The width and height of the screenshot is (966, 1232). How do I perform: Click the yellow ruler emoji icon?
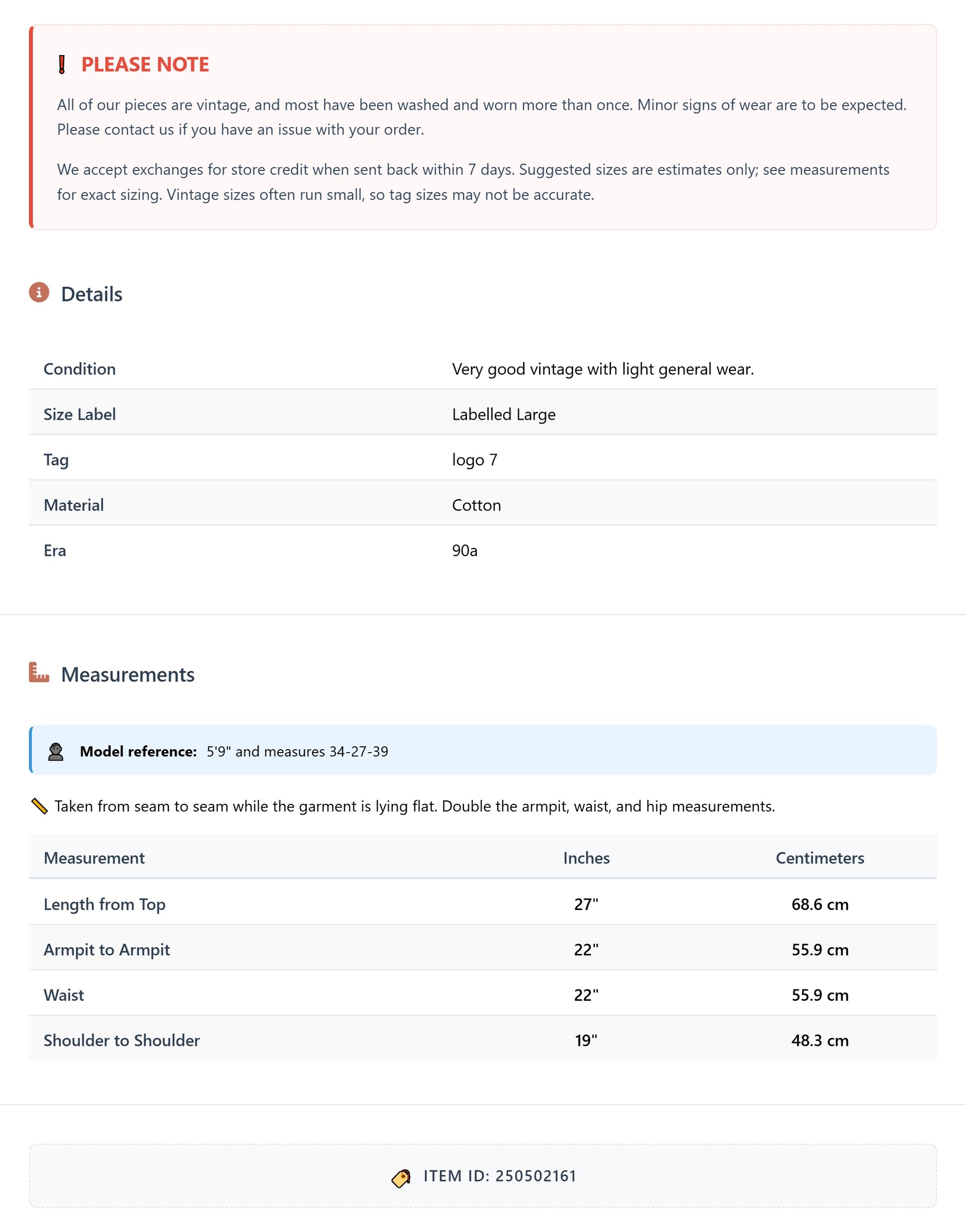pyautogui.click(x=40, y=806)
